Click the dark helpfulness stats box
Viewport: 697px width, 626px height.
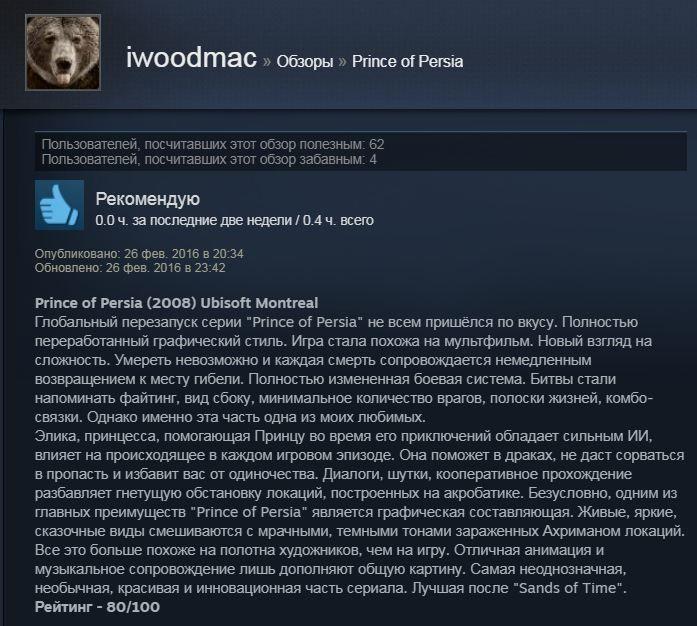tap(361, 152)
